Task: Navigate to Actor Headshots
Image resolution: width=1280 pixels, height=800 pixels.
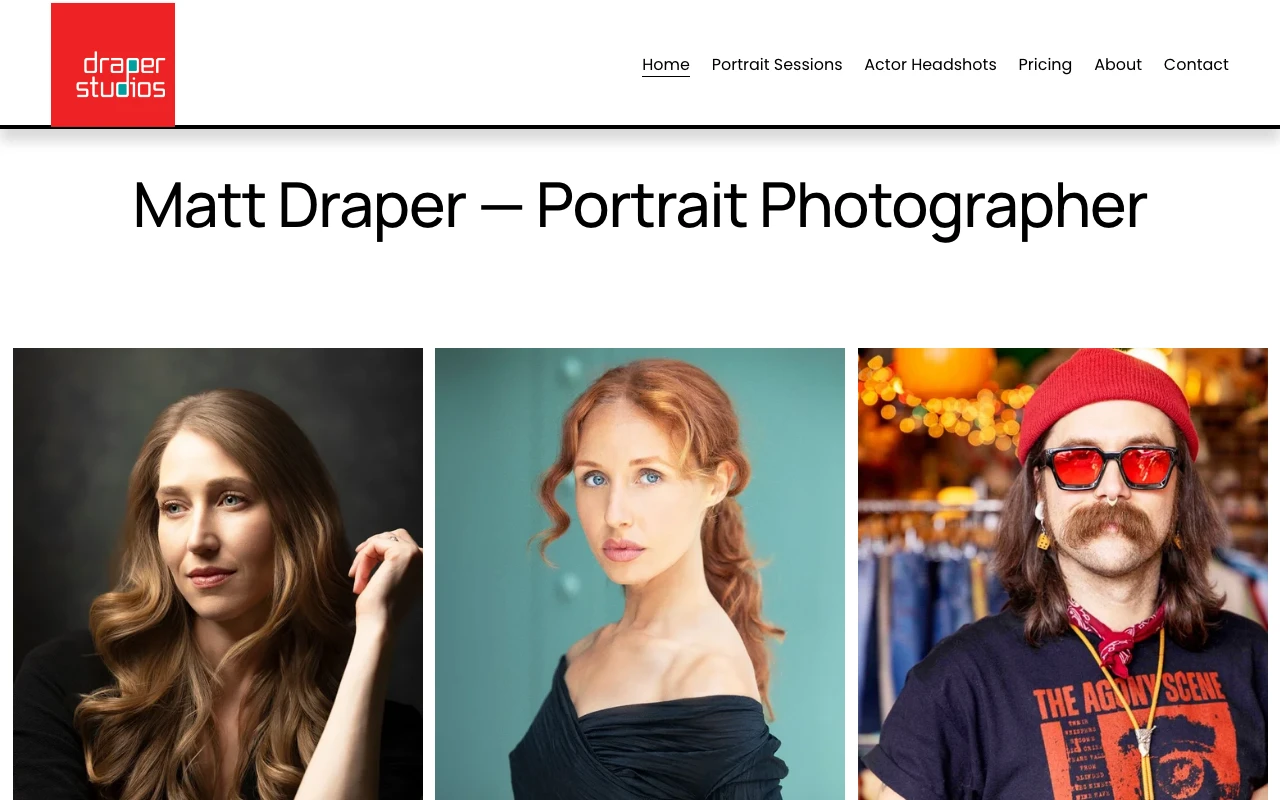Action: pos(930,65)
